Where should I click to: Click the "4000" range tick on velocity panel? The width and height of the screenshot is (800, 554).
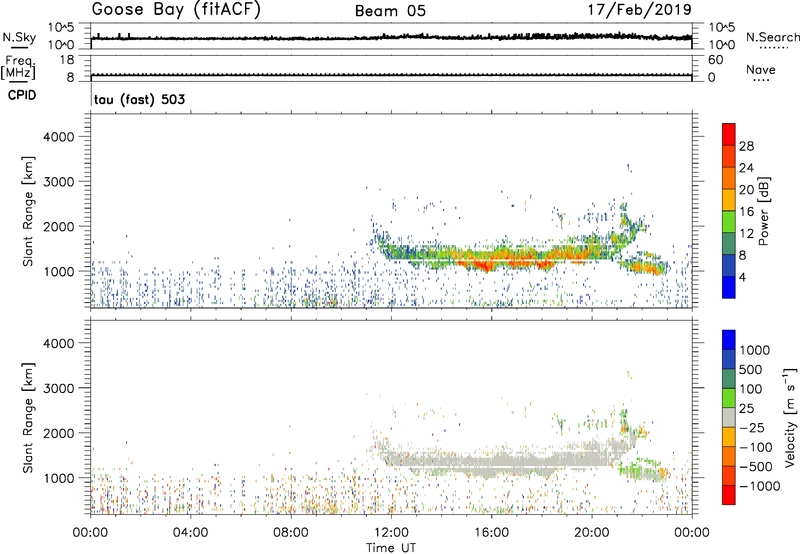coord(59,343)
